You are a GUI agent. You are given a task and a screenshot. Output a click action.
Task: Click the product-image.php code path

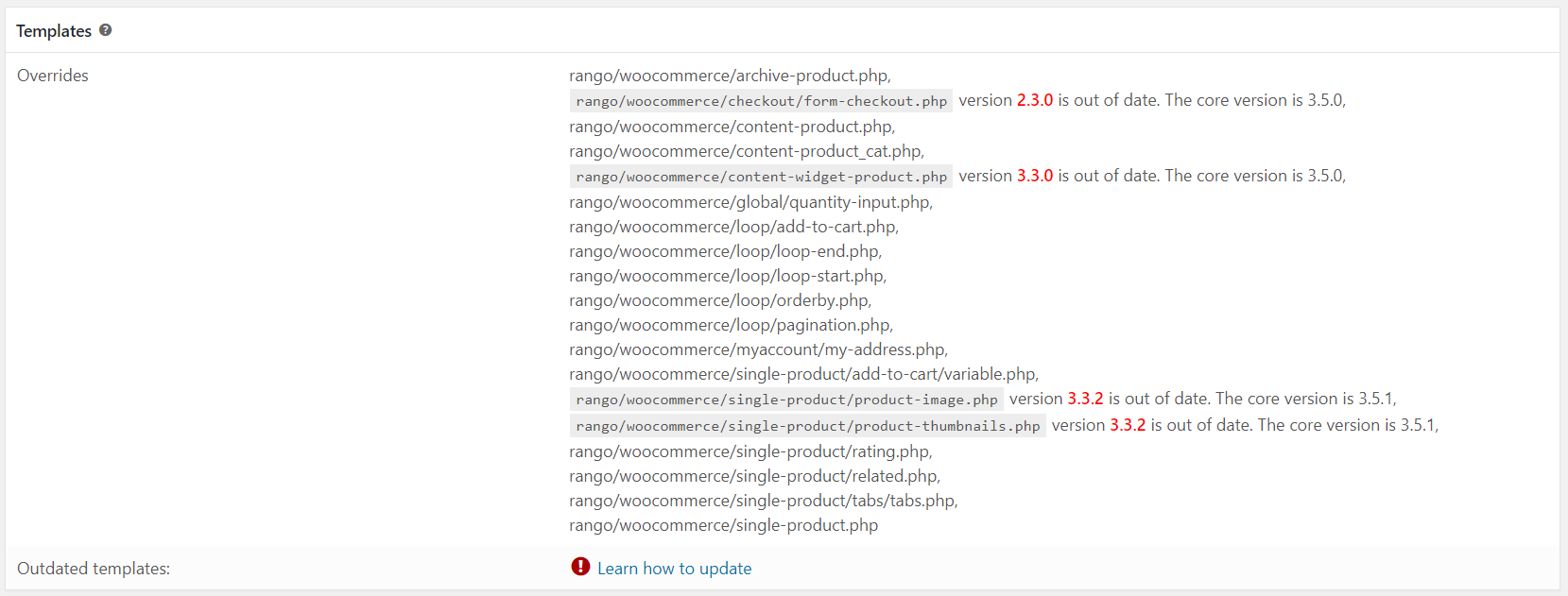coord(786,400)
